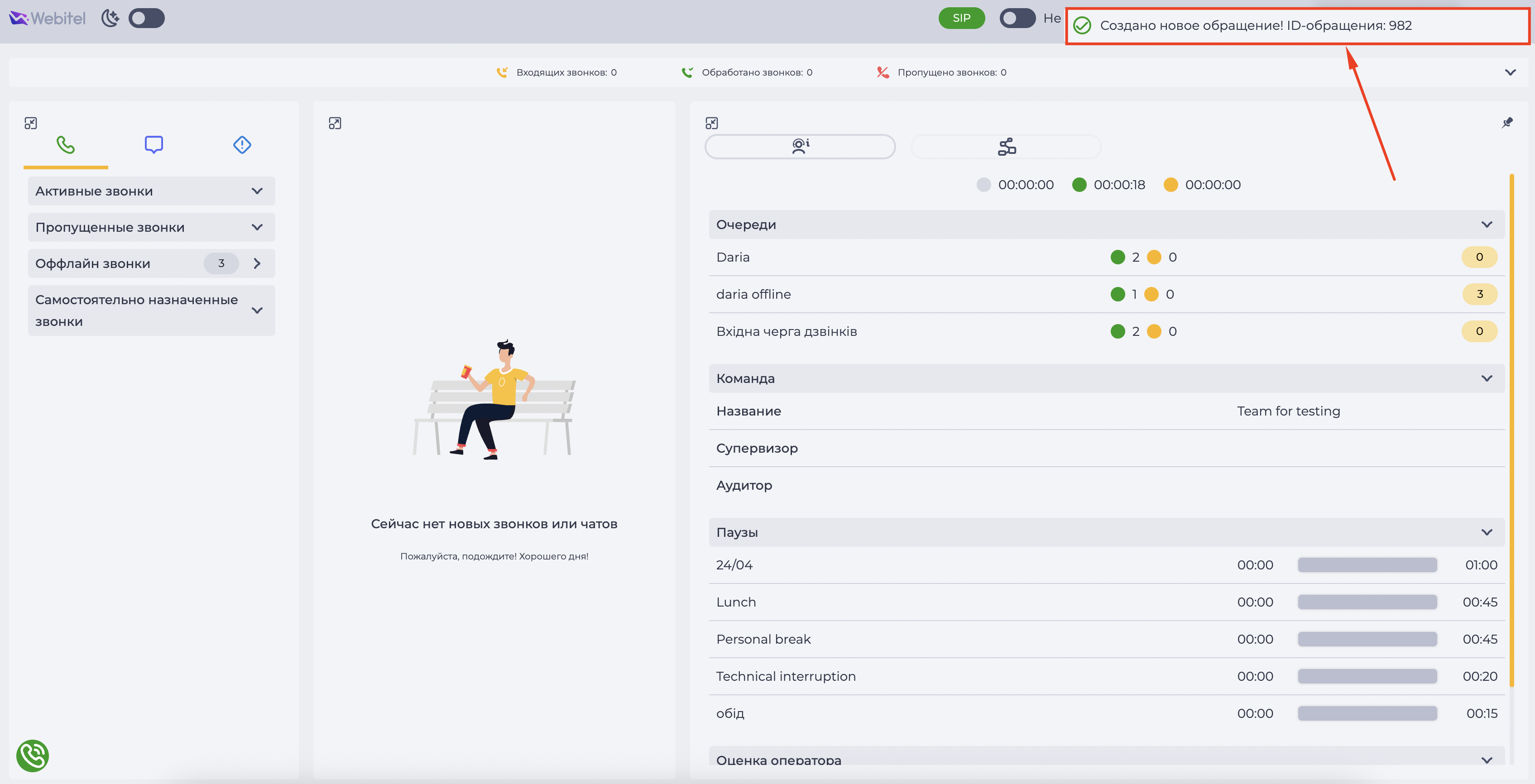The width and height of the screenshot is (1535, 784).
Task: Open the calls tab with phone icon
Action: coord(66,145)
